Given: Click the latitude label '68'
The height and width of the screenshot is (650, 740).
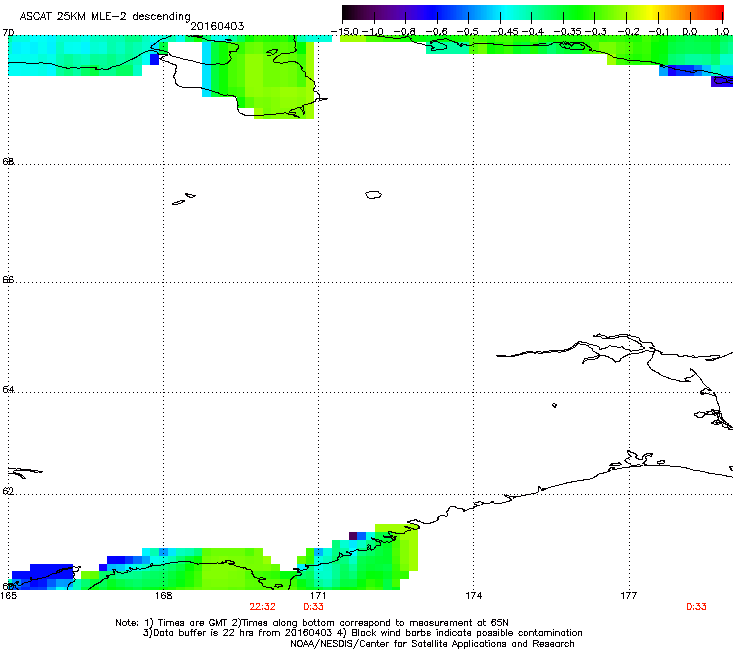Looking at the screenshot, I should click(8, 161).
